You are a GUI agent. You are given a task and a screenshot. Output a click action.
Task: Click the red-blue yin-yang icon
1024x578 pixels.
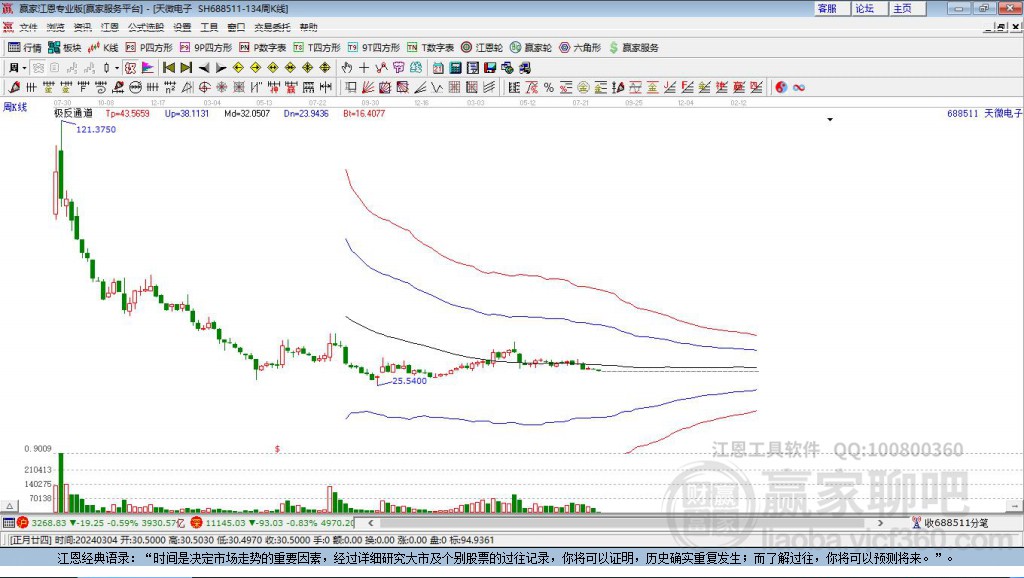pyautogui.click(x=781, y=87)
